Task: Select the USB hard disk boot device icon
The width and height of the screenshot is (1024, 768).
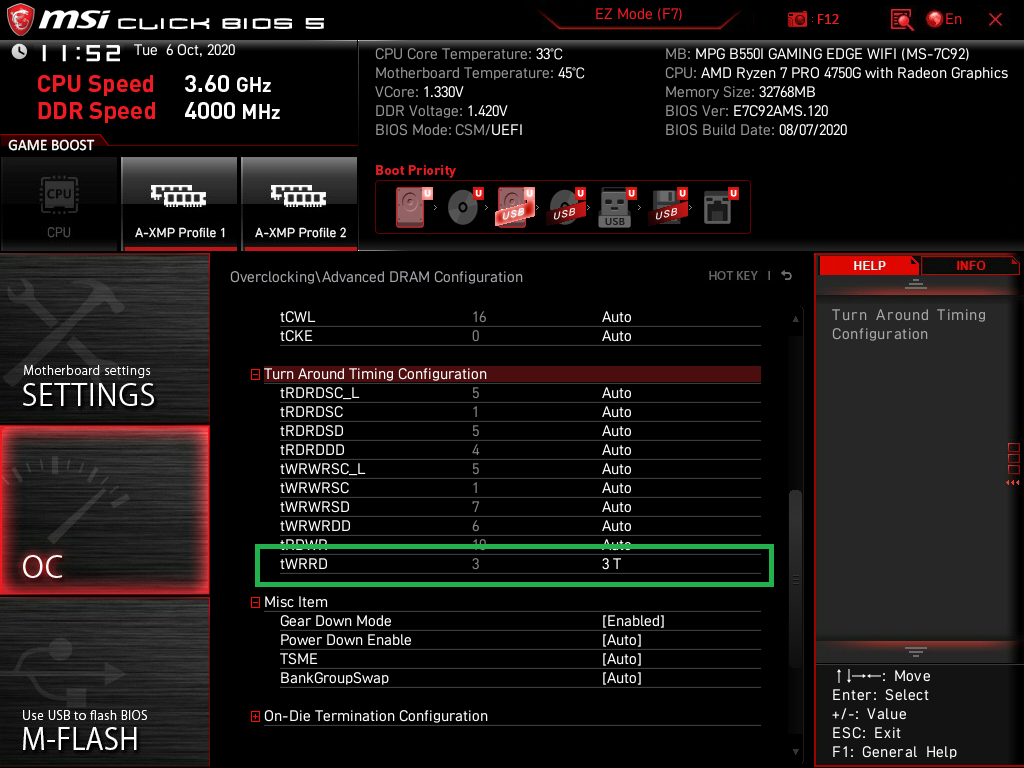Action: pyautogui.click(x=515, y=207)
